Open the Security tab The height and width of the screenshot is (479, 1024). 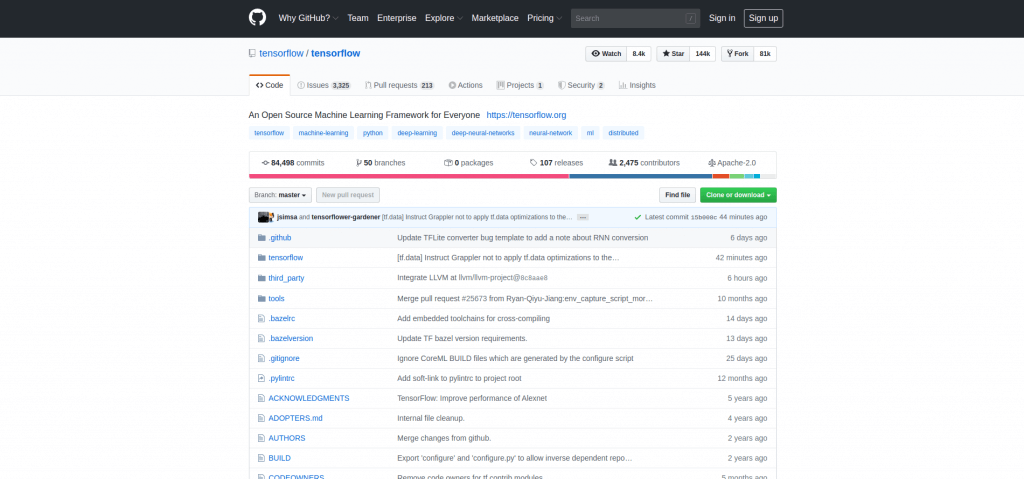point(581,85)
